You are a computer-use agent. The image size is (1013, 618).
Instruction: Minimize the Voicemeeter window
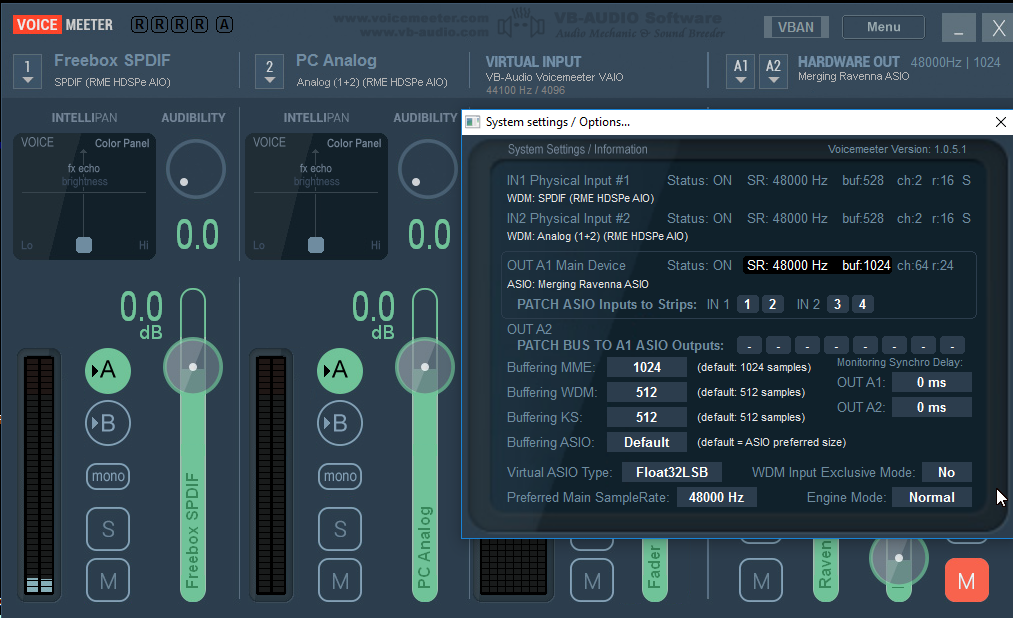coord(959,27)
